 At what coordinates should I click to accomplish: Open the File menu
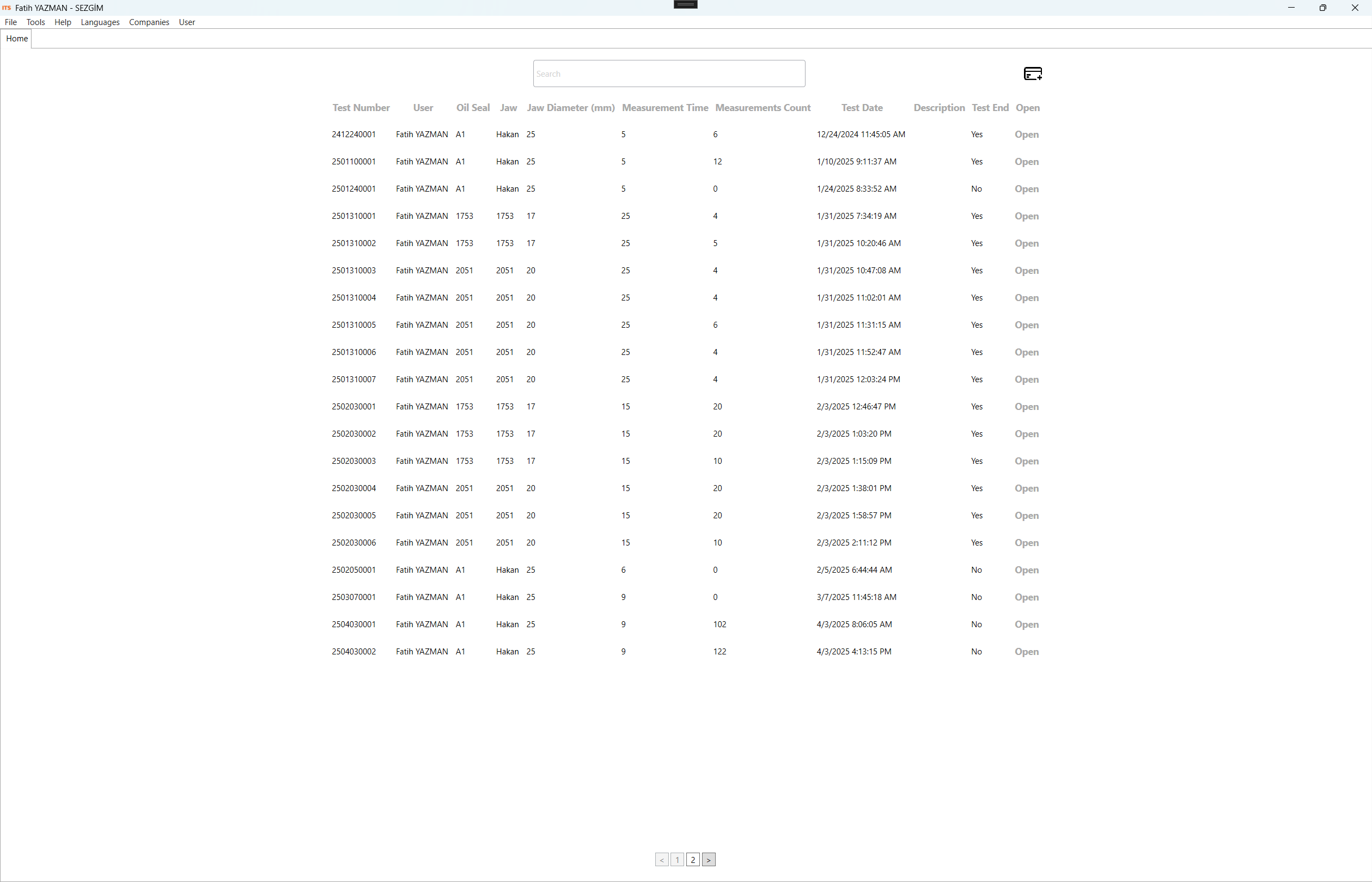coord(11,22)
